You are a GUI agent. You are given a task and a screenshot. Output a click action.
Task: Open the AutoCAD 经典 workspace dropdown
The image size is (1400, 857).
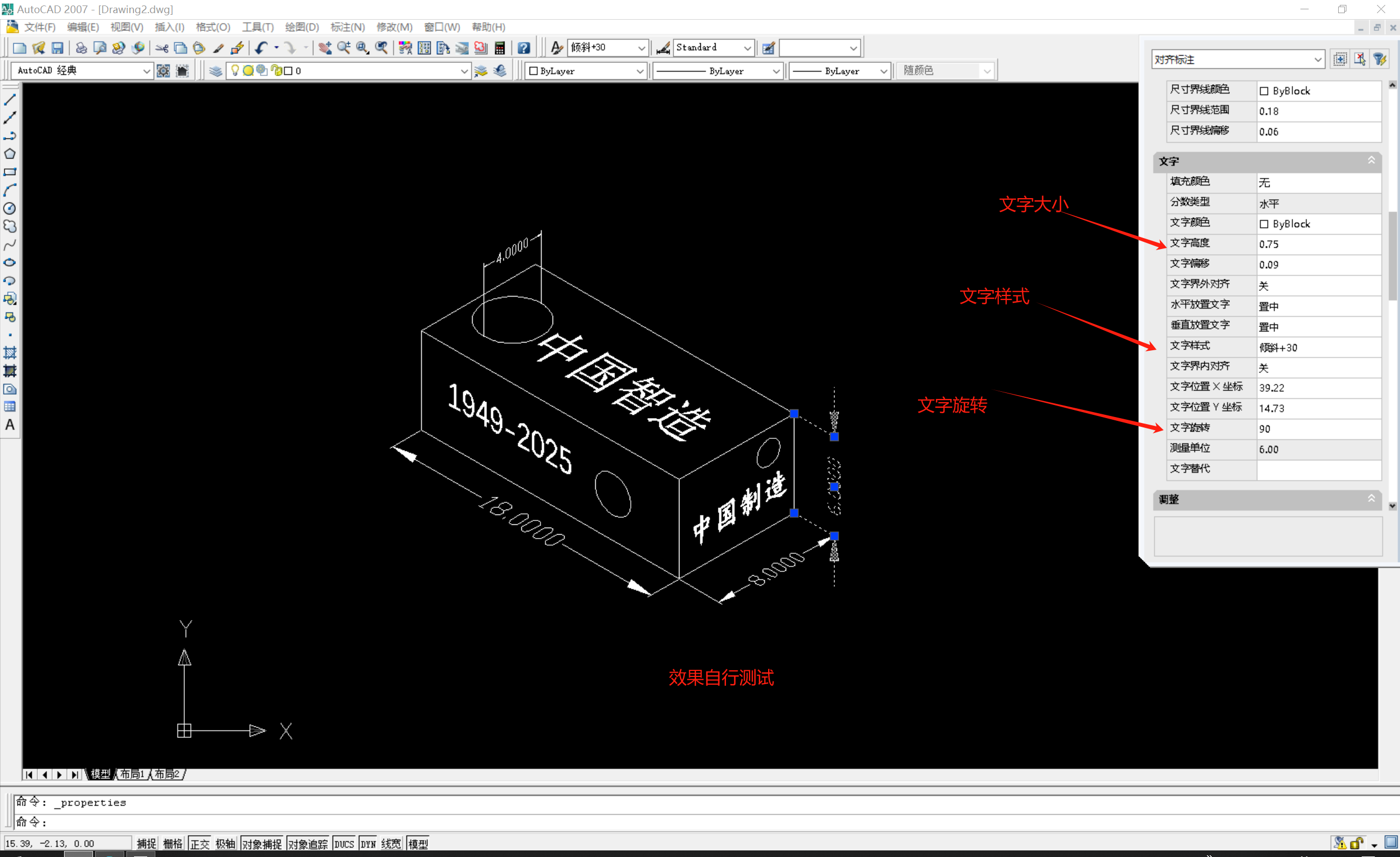[146, 71]
